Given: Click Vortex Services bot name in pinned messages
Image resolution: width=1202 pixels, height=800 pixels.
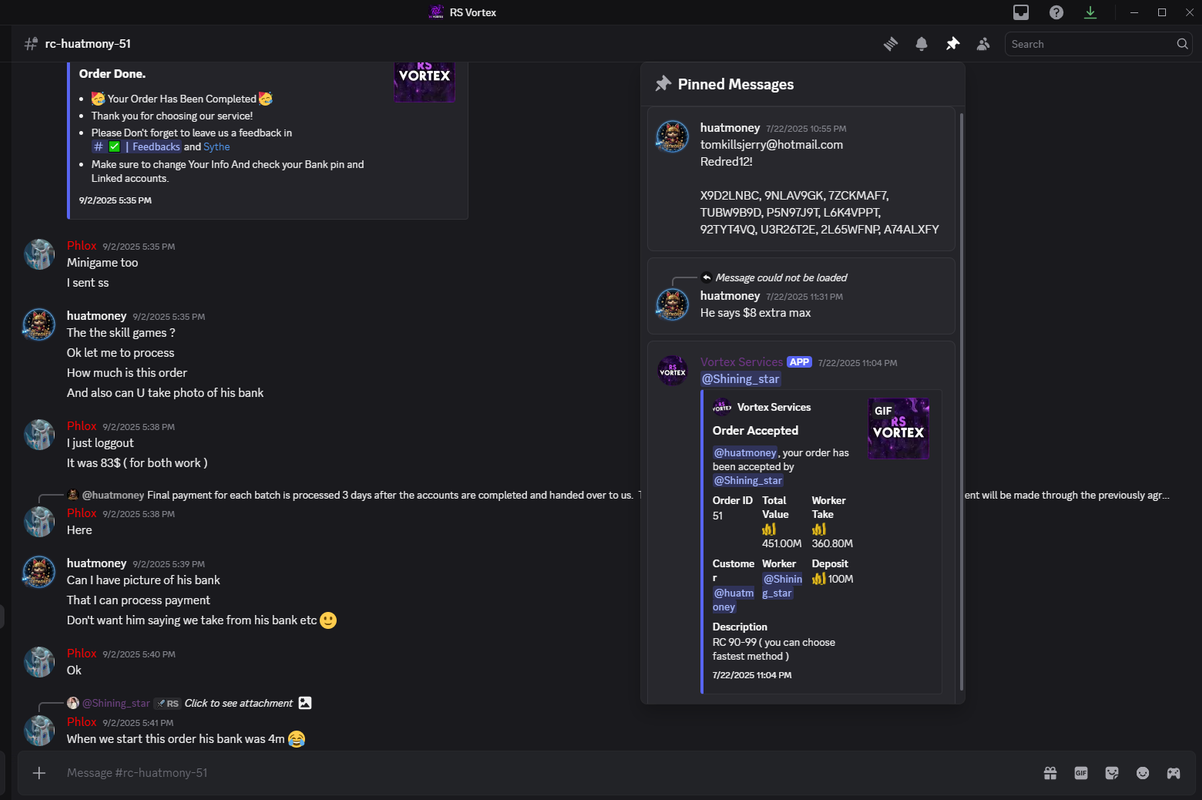Looking at the screenshot, I should coord(741,362).
